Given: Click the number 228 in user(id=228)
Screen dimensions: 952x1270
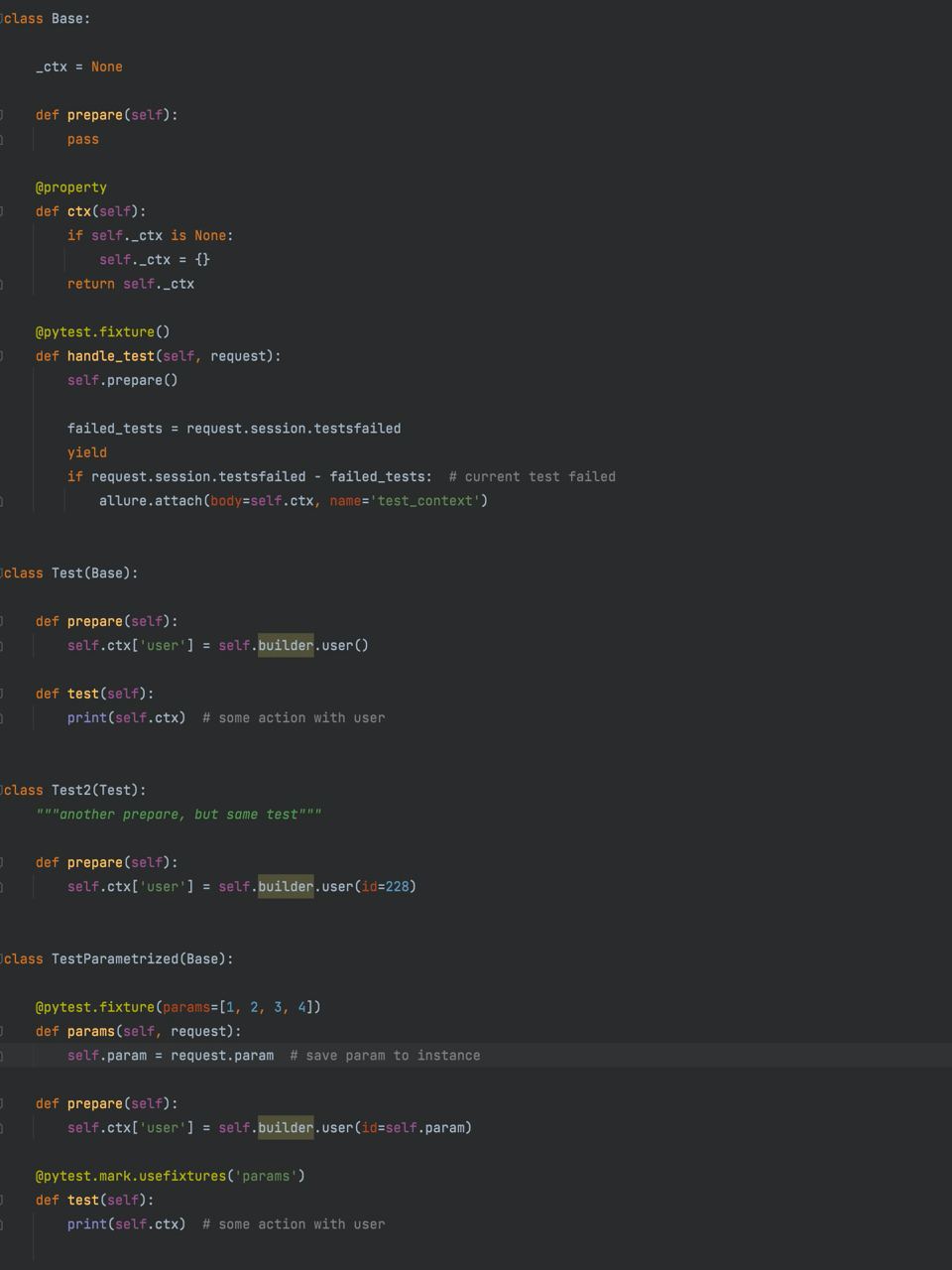Looking at the screenshot, I should pyautogui.click(x=397, y=887).
